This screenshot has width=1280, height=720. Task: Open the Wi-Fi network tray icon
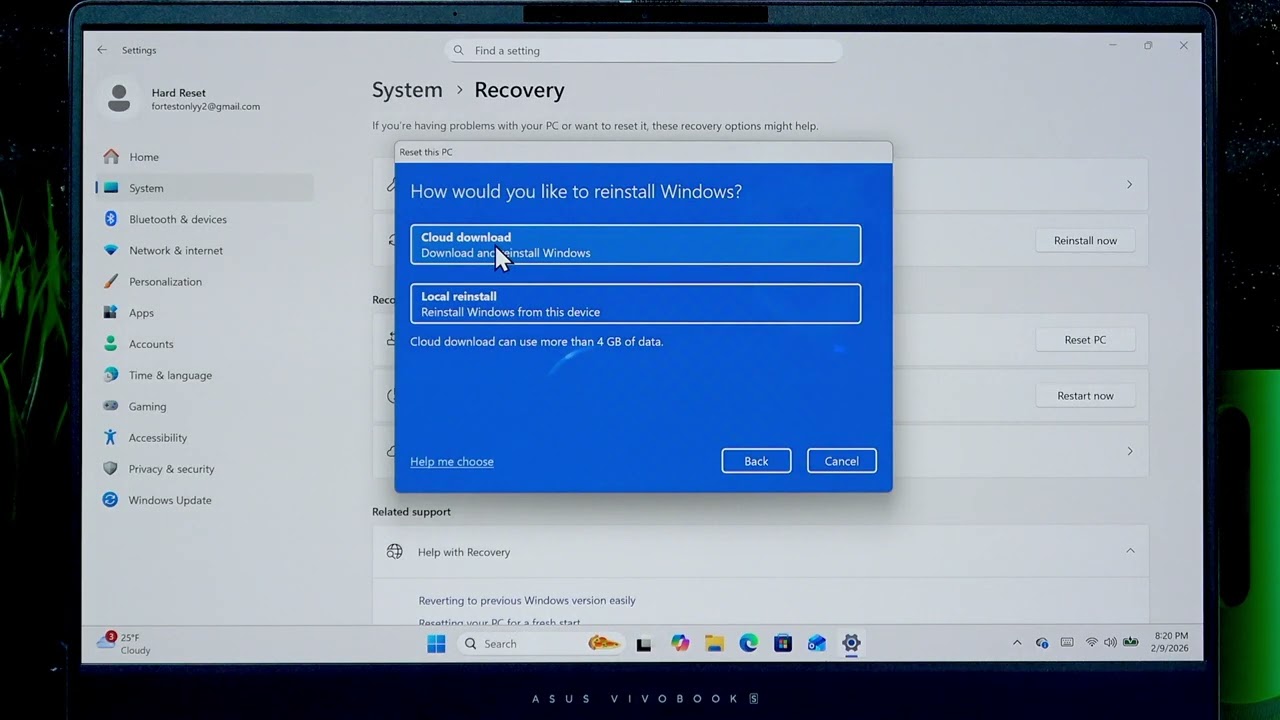tap(1092, 643)
